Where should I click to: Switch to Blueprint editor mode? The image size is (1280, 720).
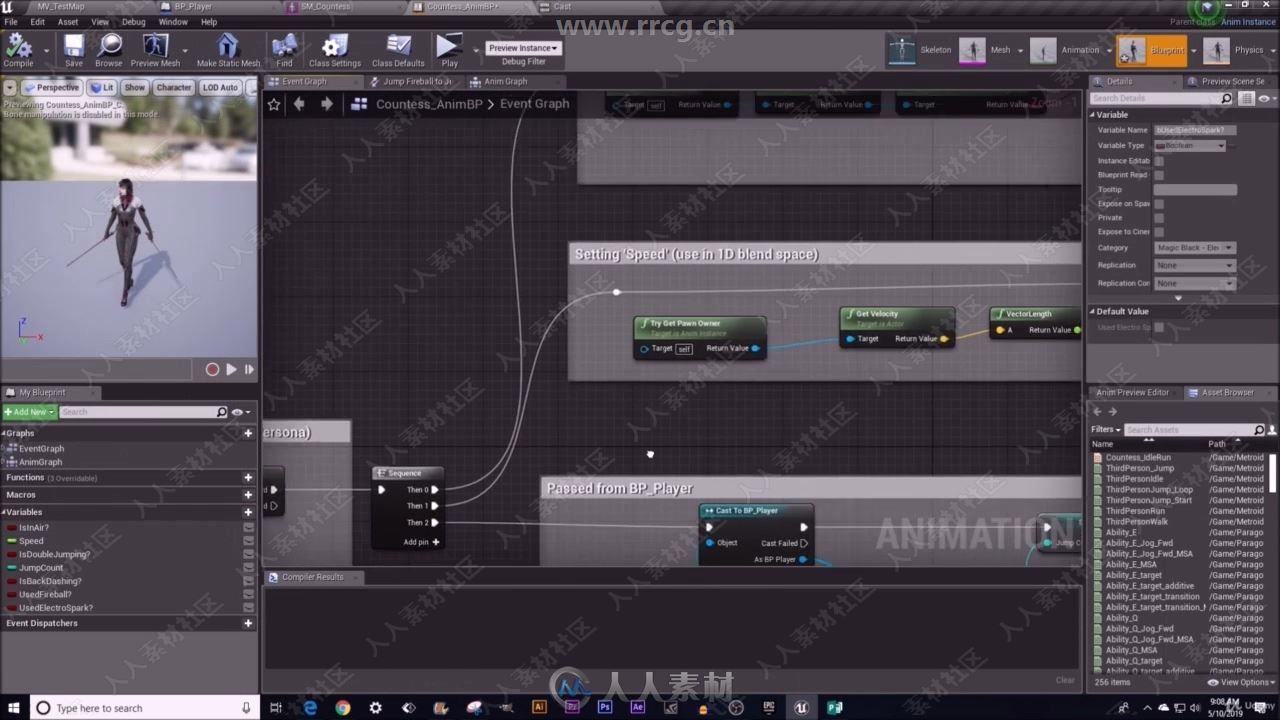click(x=1151, y=50)
